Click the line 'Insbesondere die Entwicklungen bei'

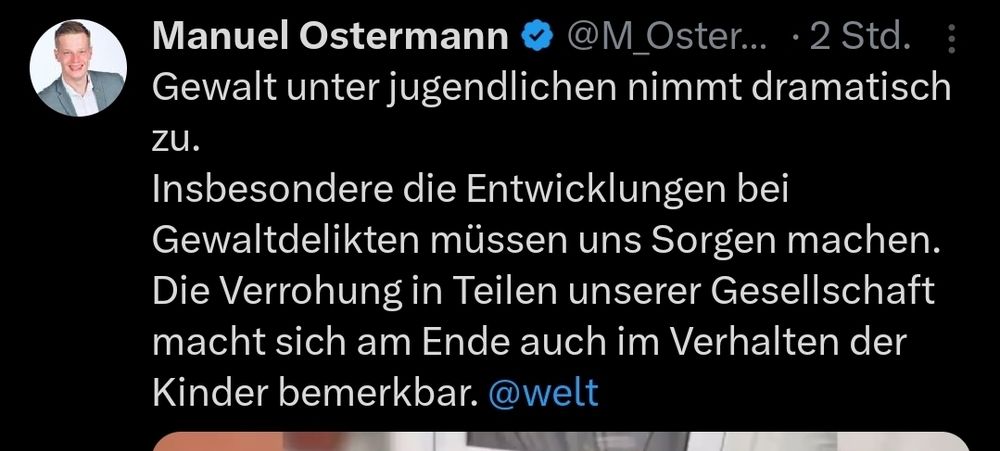[x=471, y=192]
